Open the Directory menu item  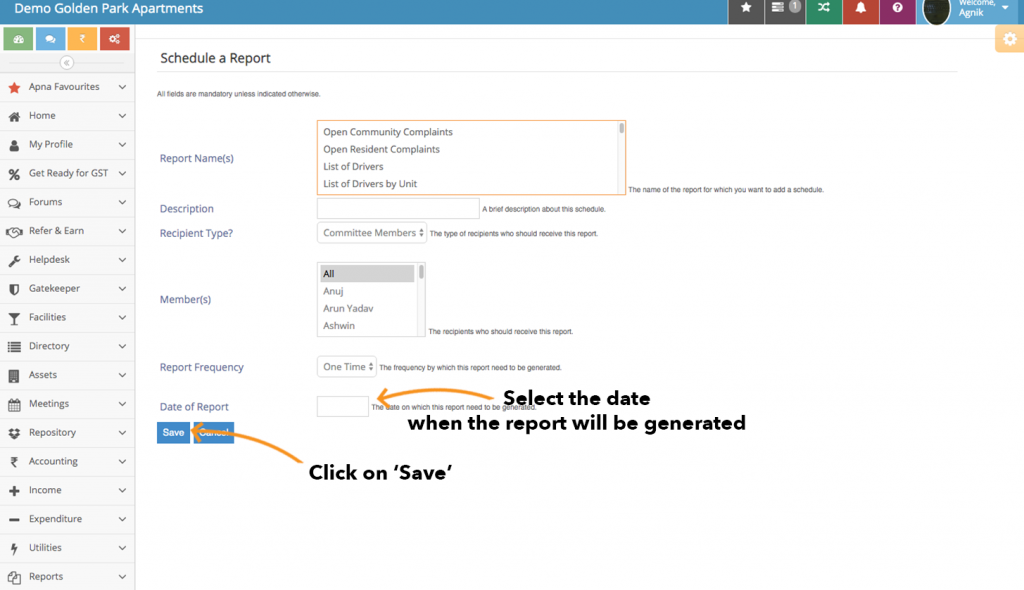tap(67, 346)
